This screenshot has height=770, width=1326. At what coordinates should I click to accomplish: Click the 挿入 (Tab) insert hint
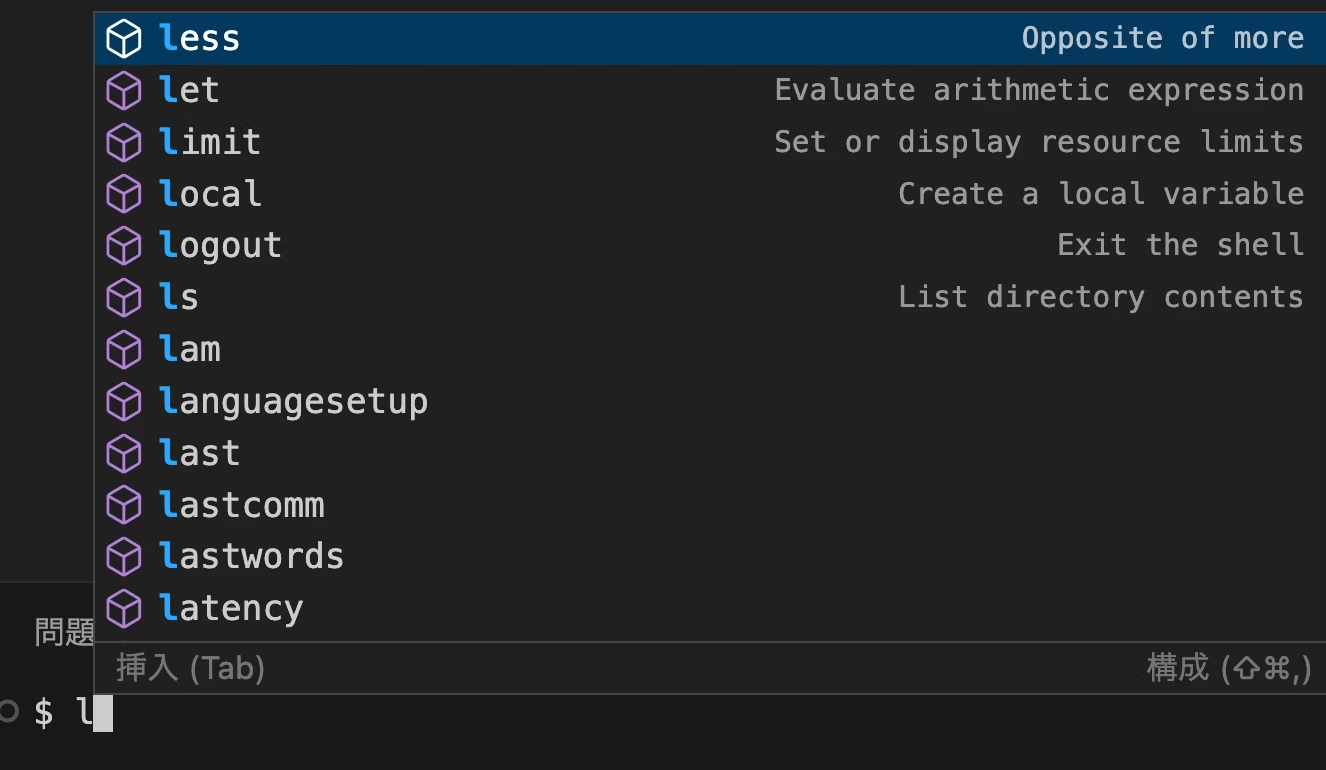coord(190,668)
